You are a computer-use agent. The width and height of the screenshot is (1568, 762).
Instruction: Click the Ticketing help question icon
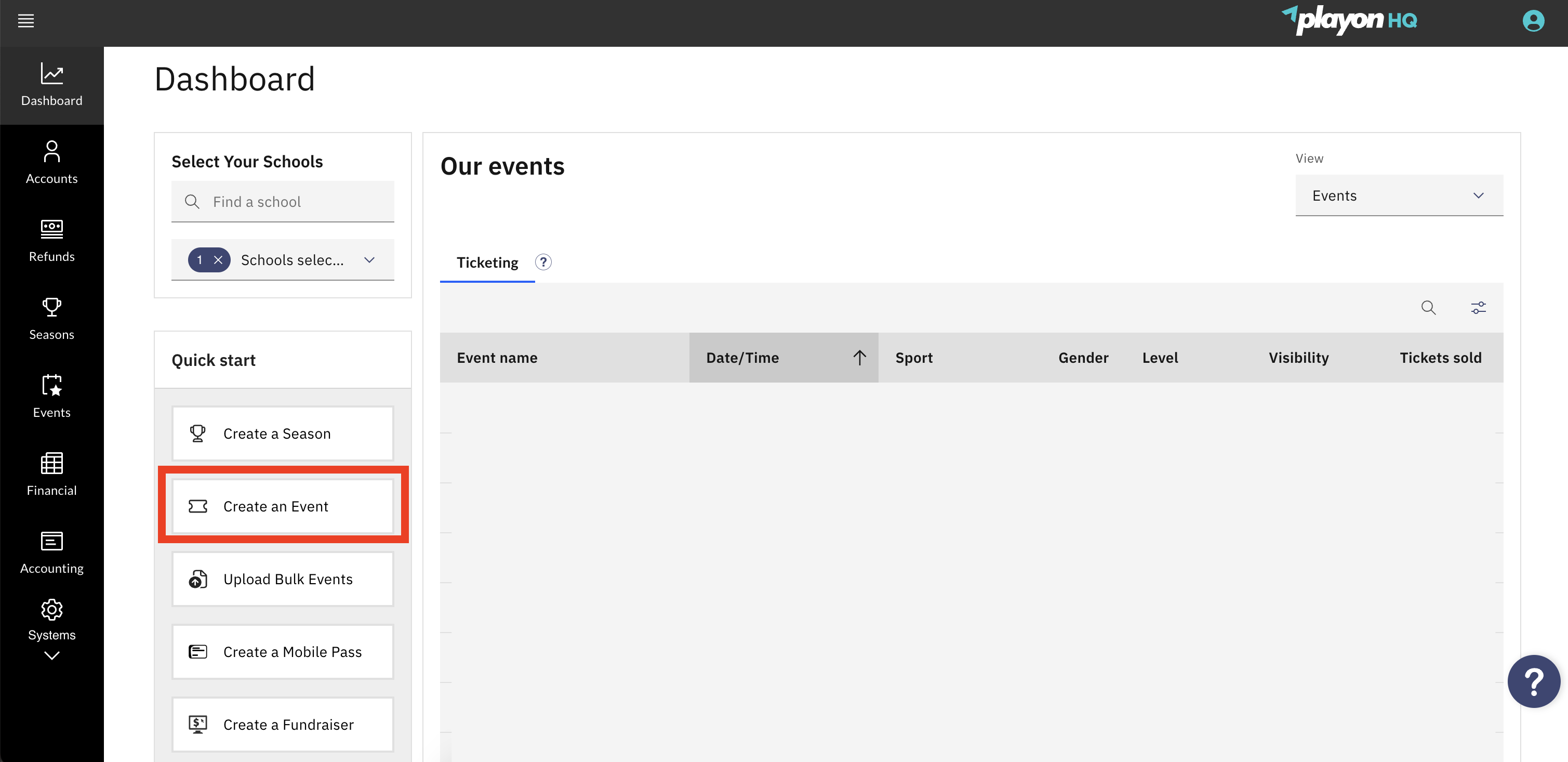(543, 262)
